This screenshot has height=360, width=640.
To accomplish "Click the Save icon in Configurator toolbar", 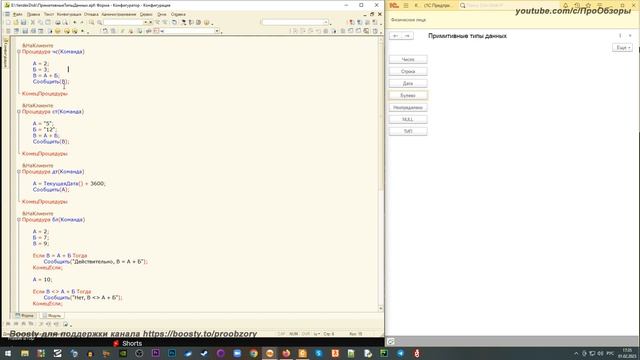I will point(23,22).
